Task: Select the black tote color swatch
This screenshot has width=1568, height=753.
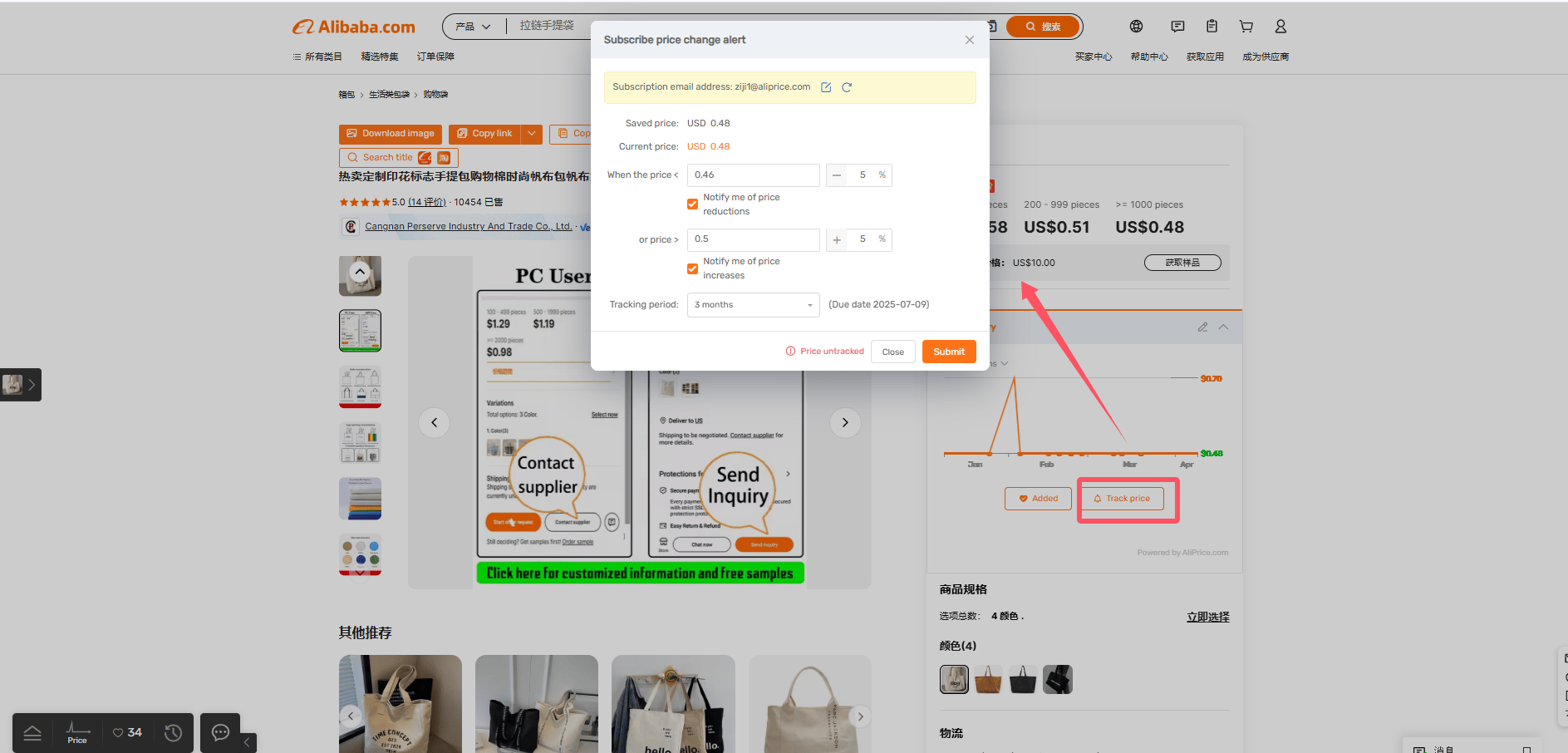Action: [x=1023, y=679]
